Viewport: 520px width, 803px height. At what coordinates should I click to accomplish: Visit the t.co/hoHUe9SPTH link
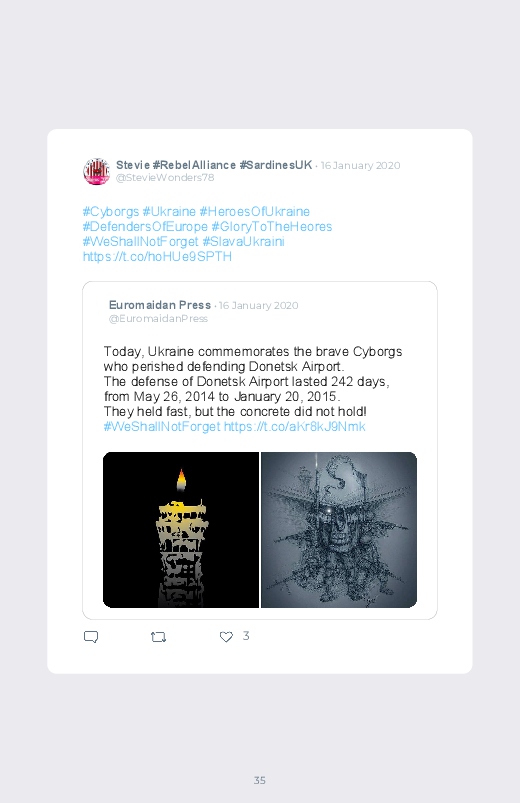pos(157,256)
